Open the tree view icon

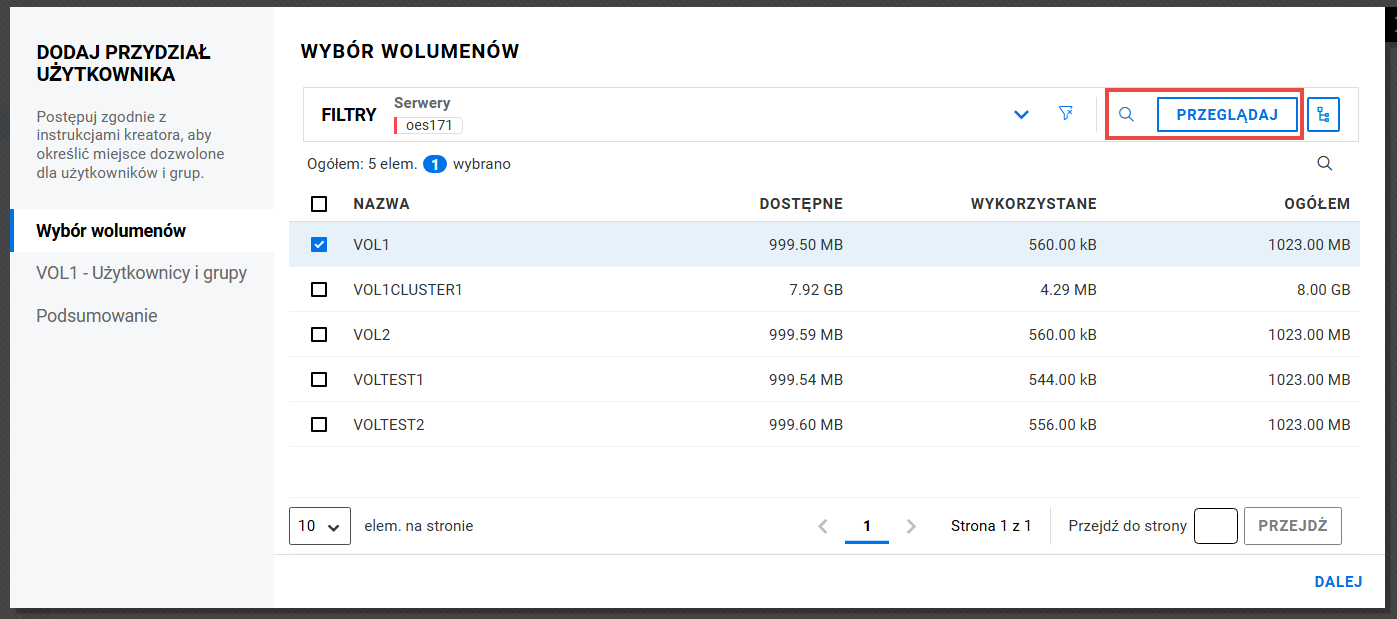coord(1323,115)
